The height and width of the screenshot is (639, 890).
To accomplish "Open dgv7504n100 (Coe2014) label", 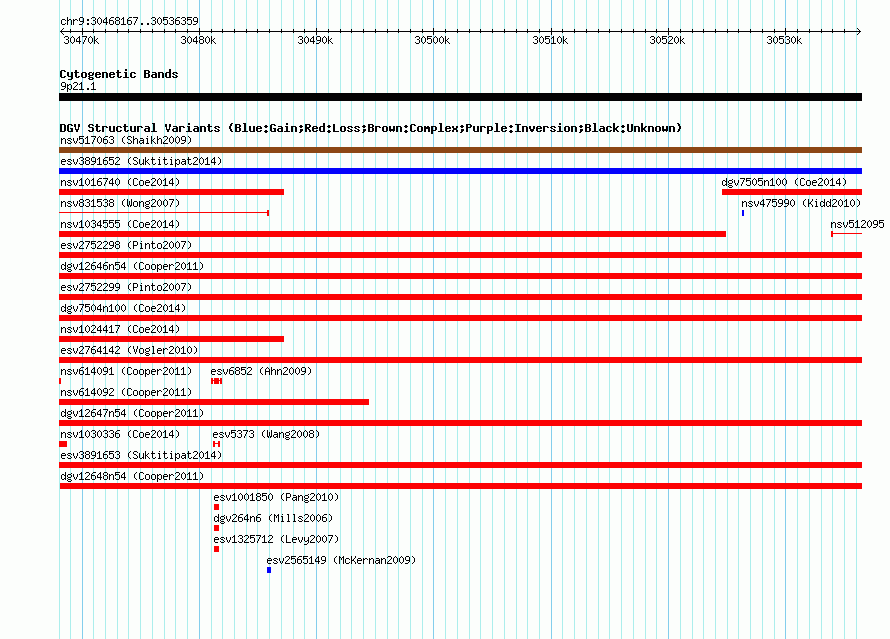I will pos(123,308).
